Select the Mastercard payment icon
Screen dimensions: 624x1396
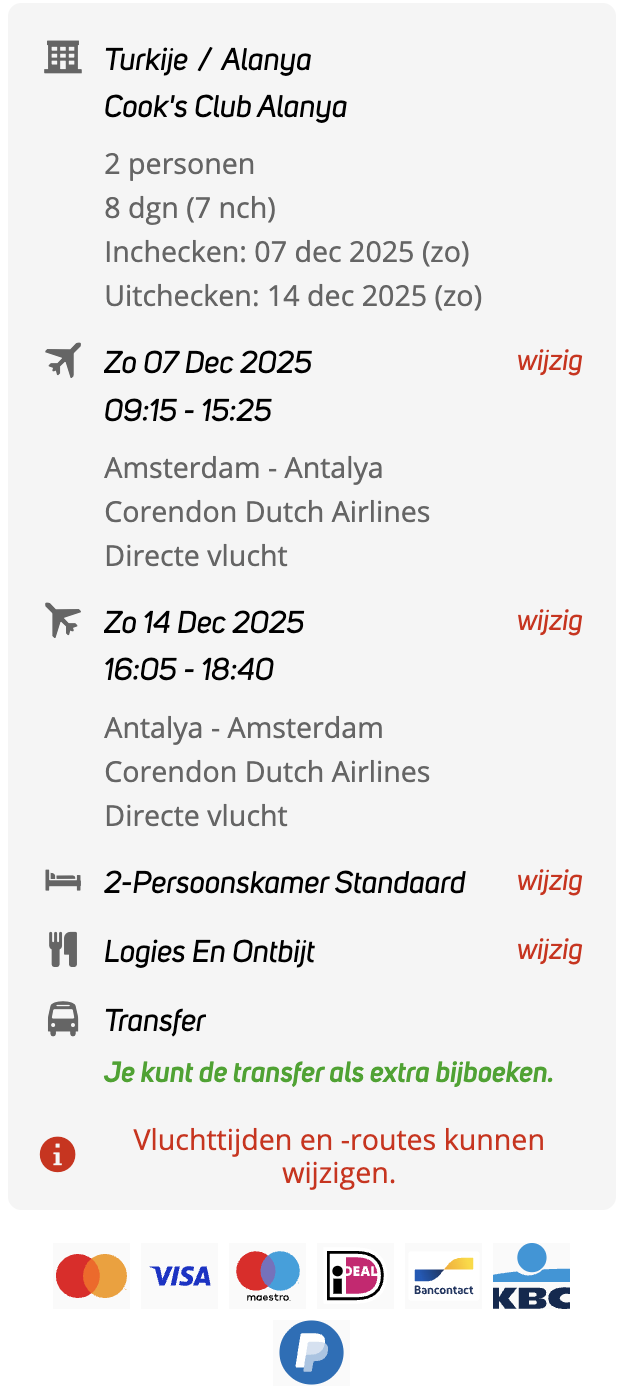tap(91, 1275)
